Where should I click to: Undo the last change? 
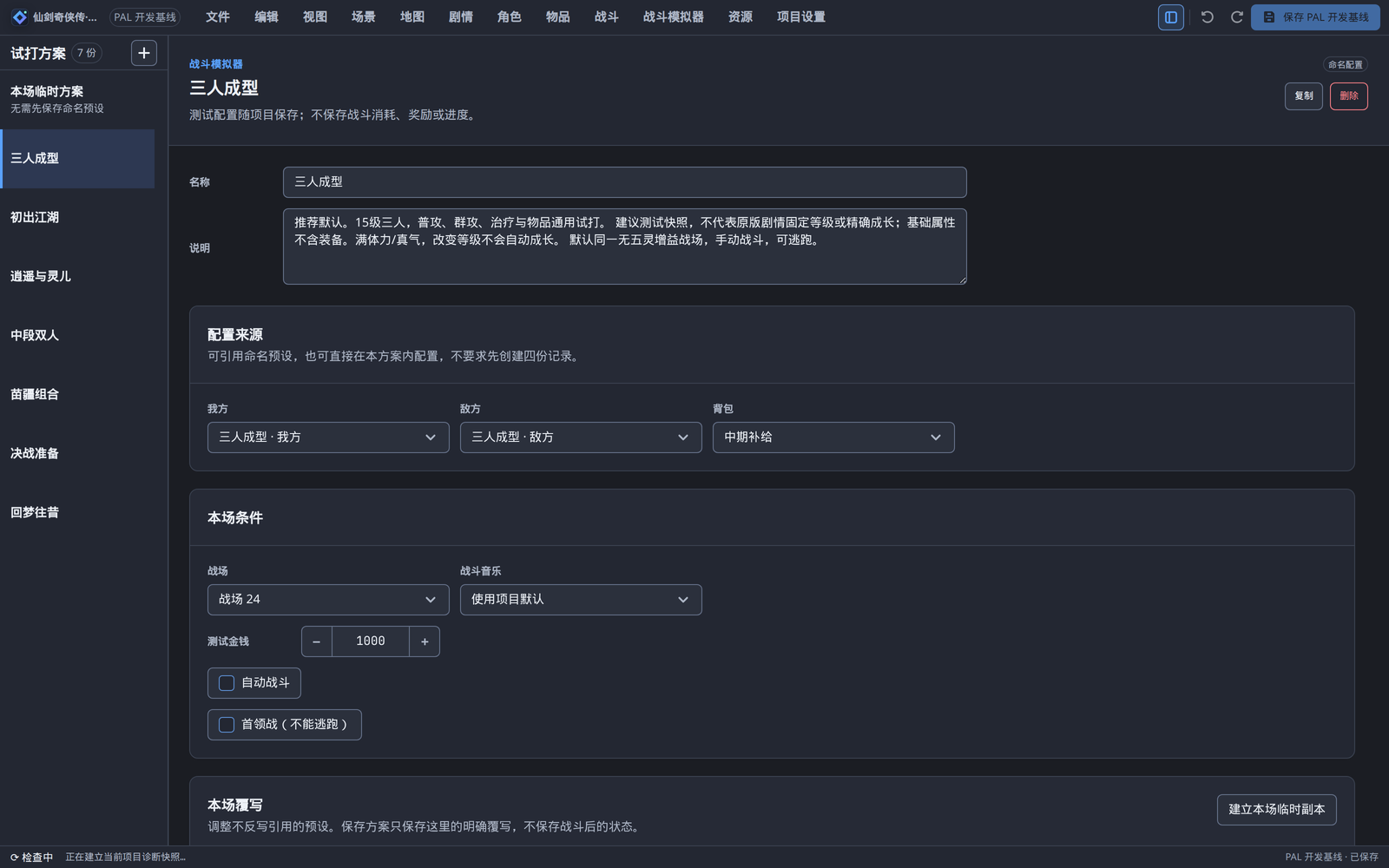tap(1207, 17)
